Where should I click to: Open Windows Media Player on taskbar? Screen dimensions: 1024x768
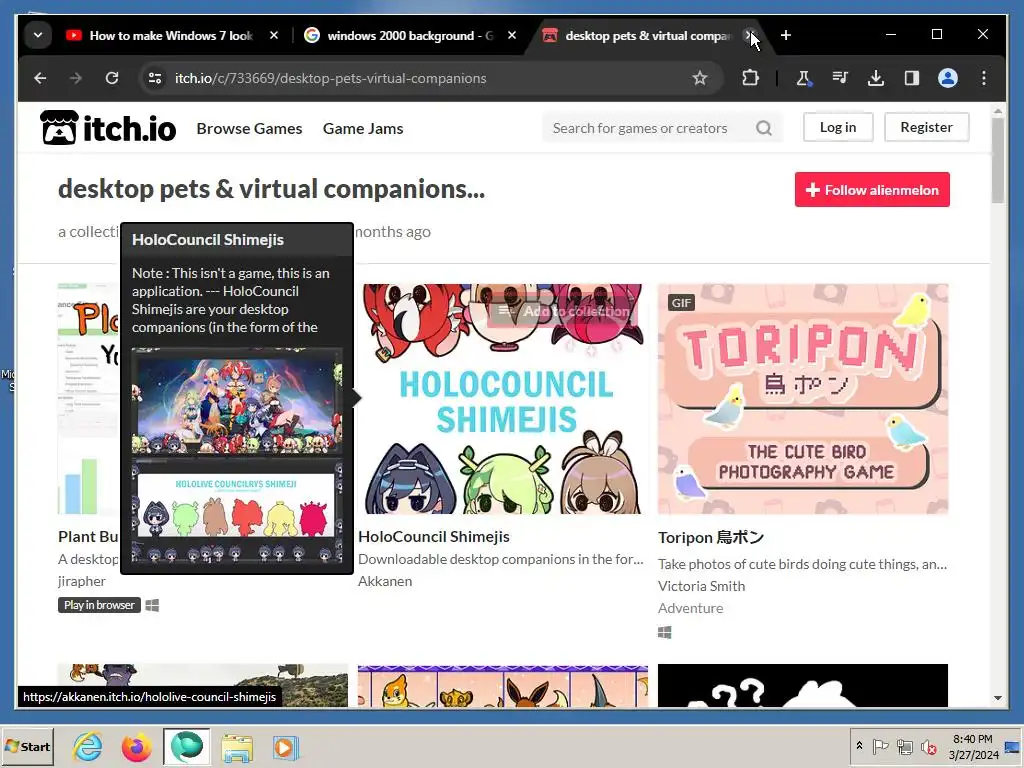(285, 748)
